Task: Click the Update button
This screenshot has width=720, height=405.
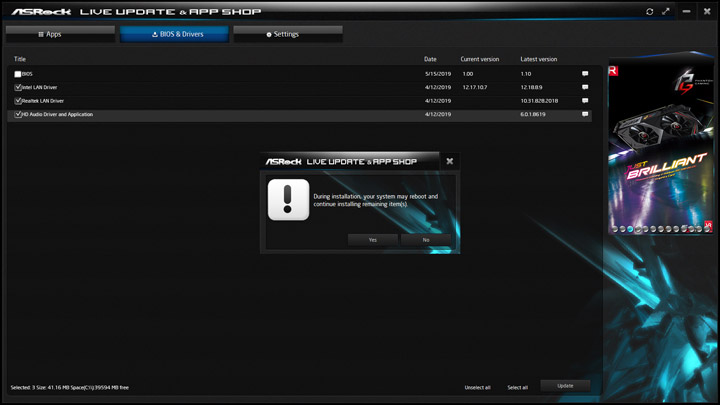Action: pyautogui.click(x=565, y=386)
